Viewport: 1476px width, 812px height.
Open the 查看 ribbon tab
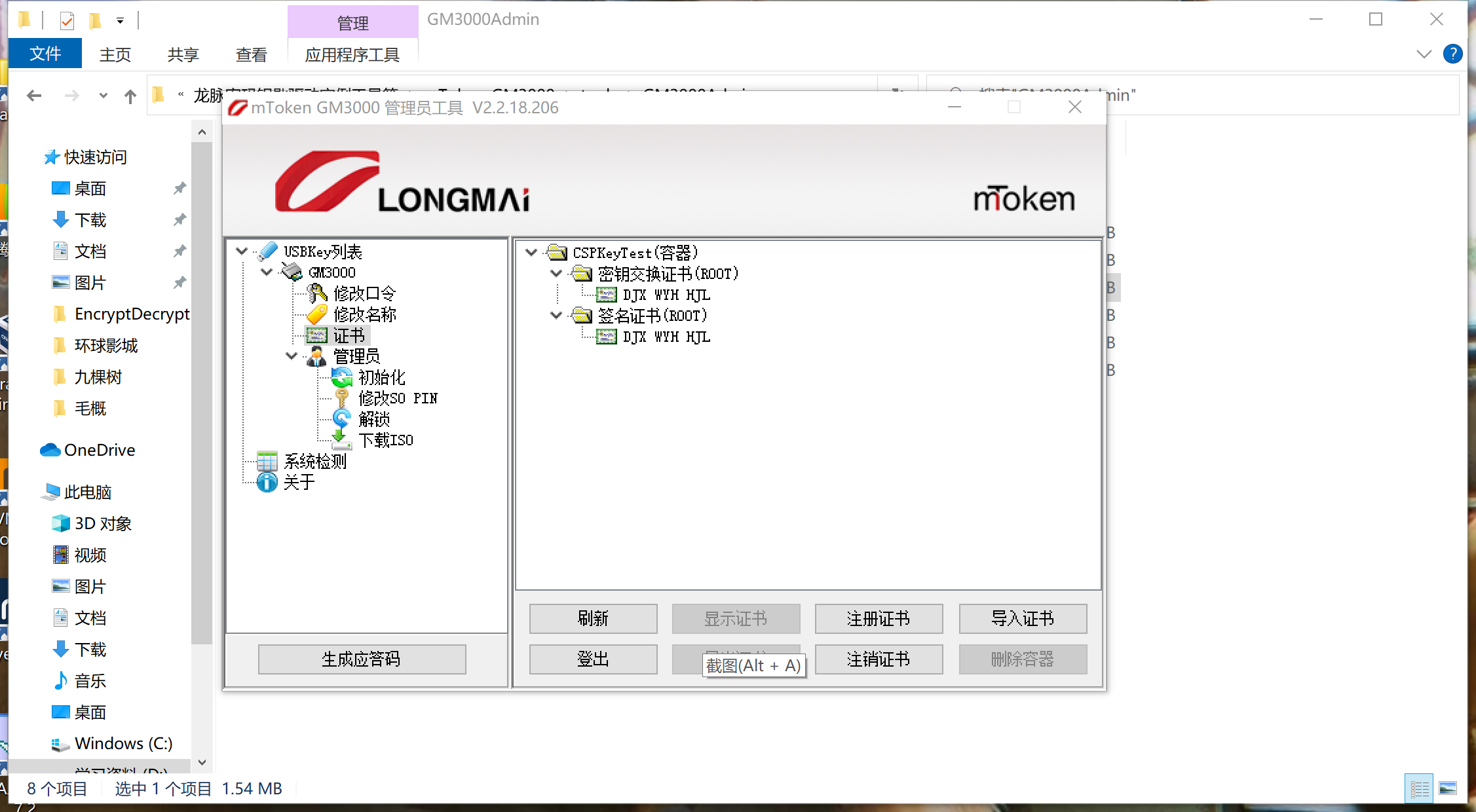click(x=251, y=54)
